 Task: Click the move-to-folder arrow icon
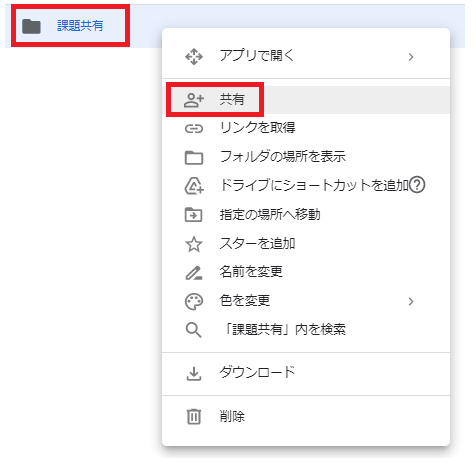click(194, 215)
